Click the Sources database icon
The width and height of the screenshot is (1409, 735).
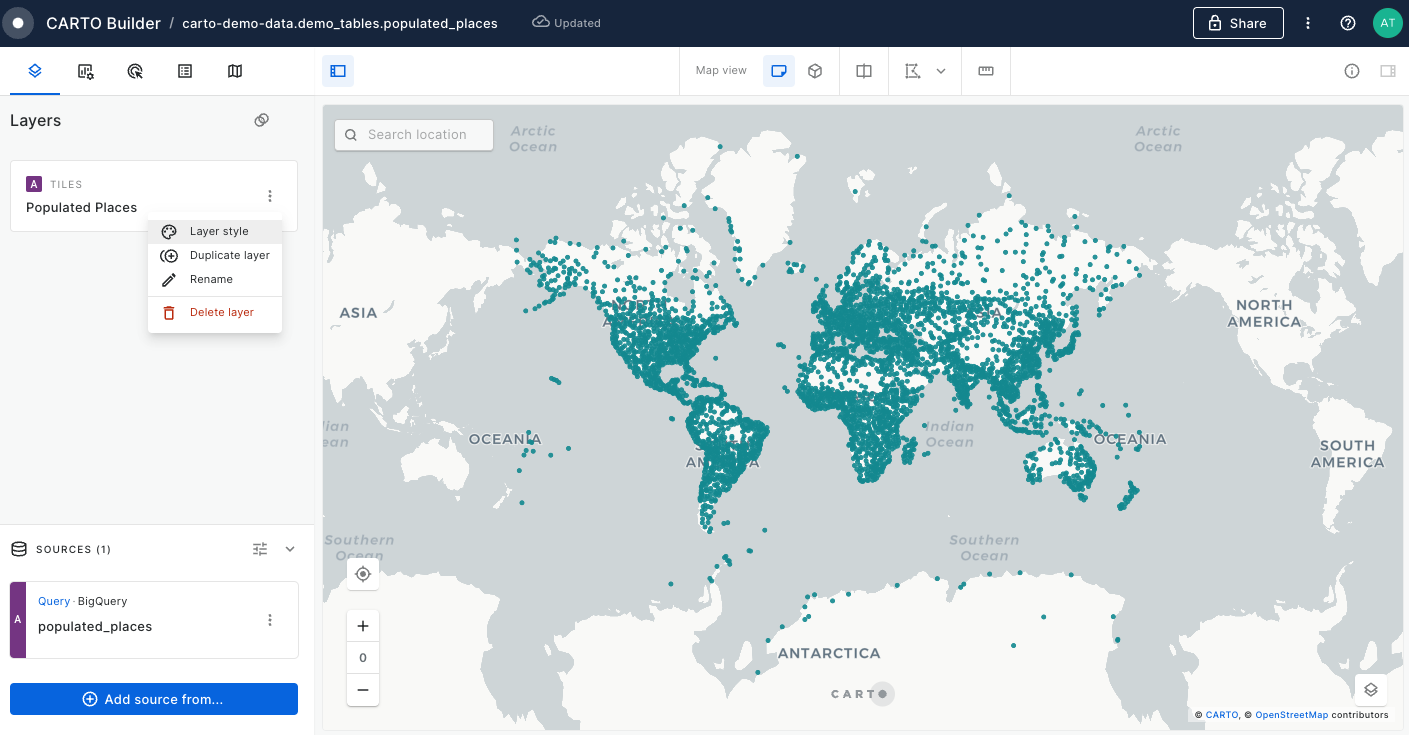[x=19, y=549]
